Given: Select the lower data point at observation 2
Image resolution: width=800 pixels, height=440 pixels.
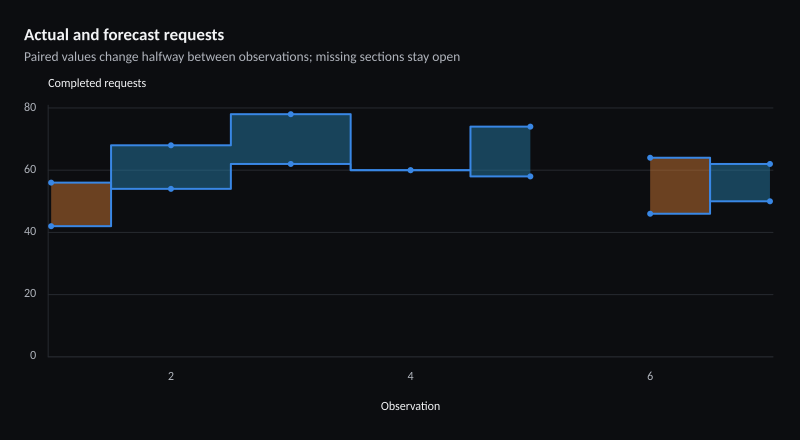Looking at the screenshot, I should click(171, 189).
